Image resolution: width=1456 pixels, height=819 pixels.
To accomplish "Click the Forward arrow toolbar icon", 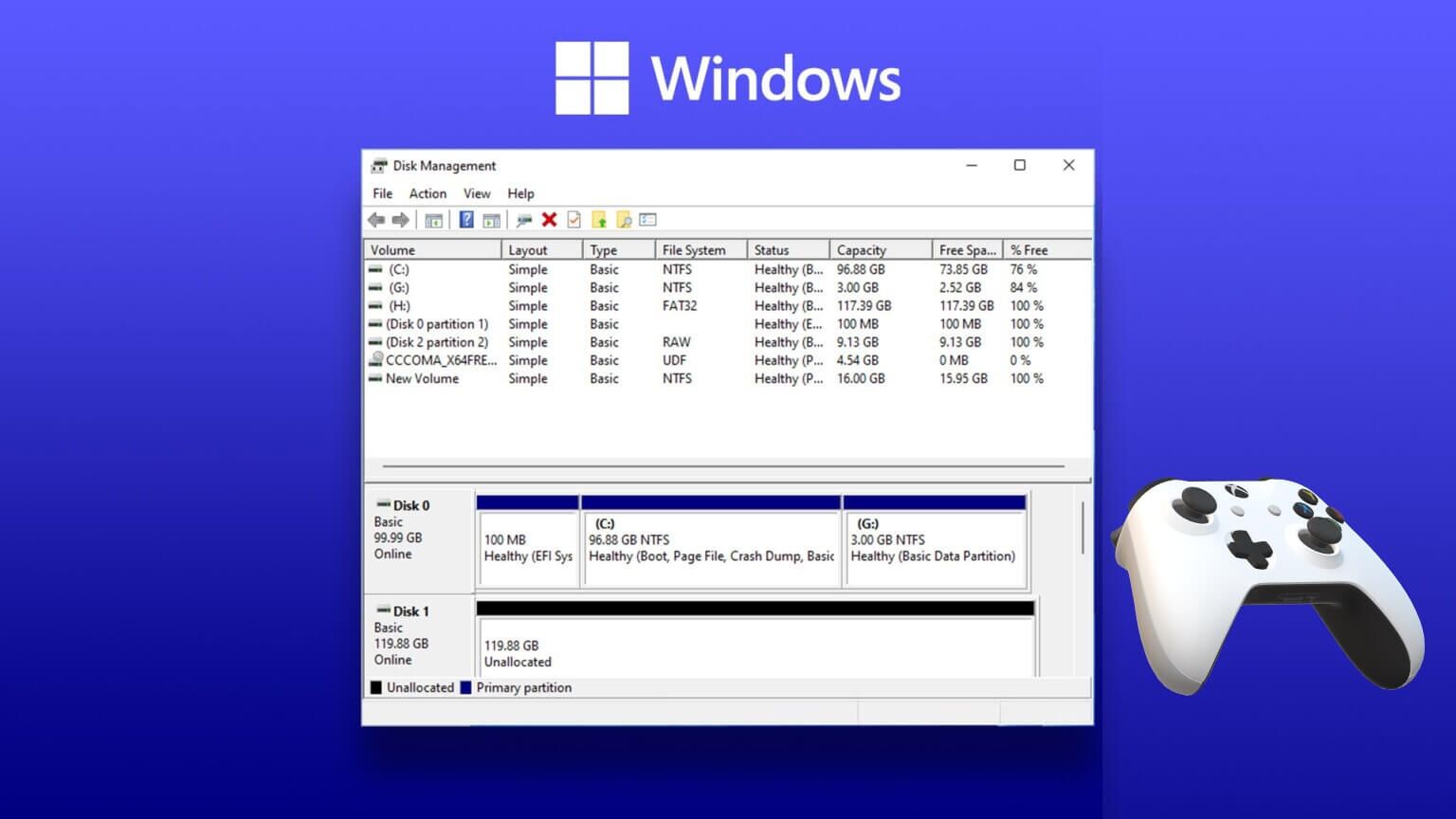I will pos(401,220).
